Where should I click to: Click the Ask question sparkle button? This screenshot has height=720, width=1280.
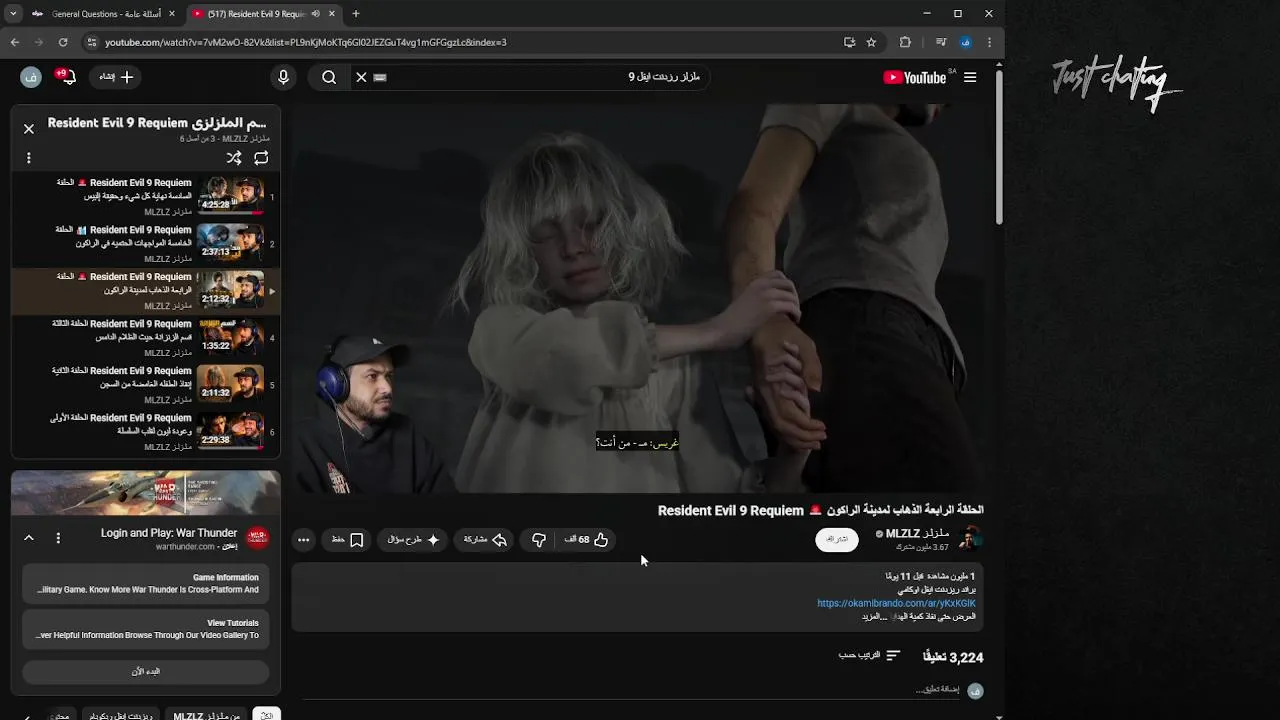point(414,540)
